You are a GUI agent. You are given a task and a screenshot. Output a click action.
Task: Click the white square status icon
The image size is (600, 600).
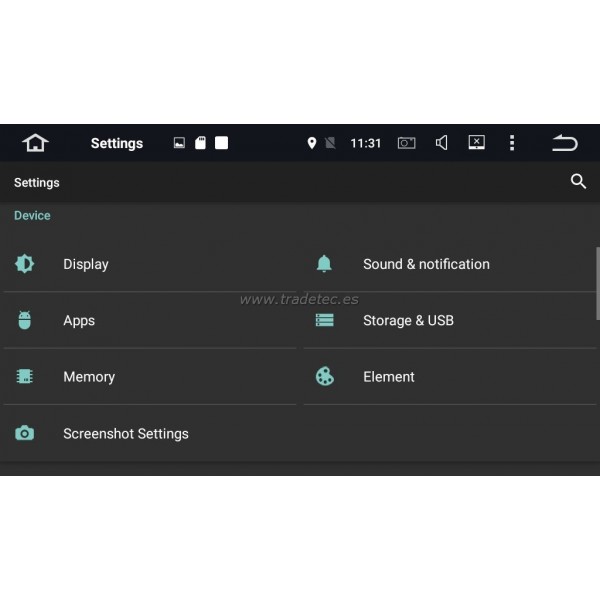221,143
